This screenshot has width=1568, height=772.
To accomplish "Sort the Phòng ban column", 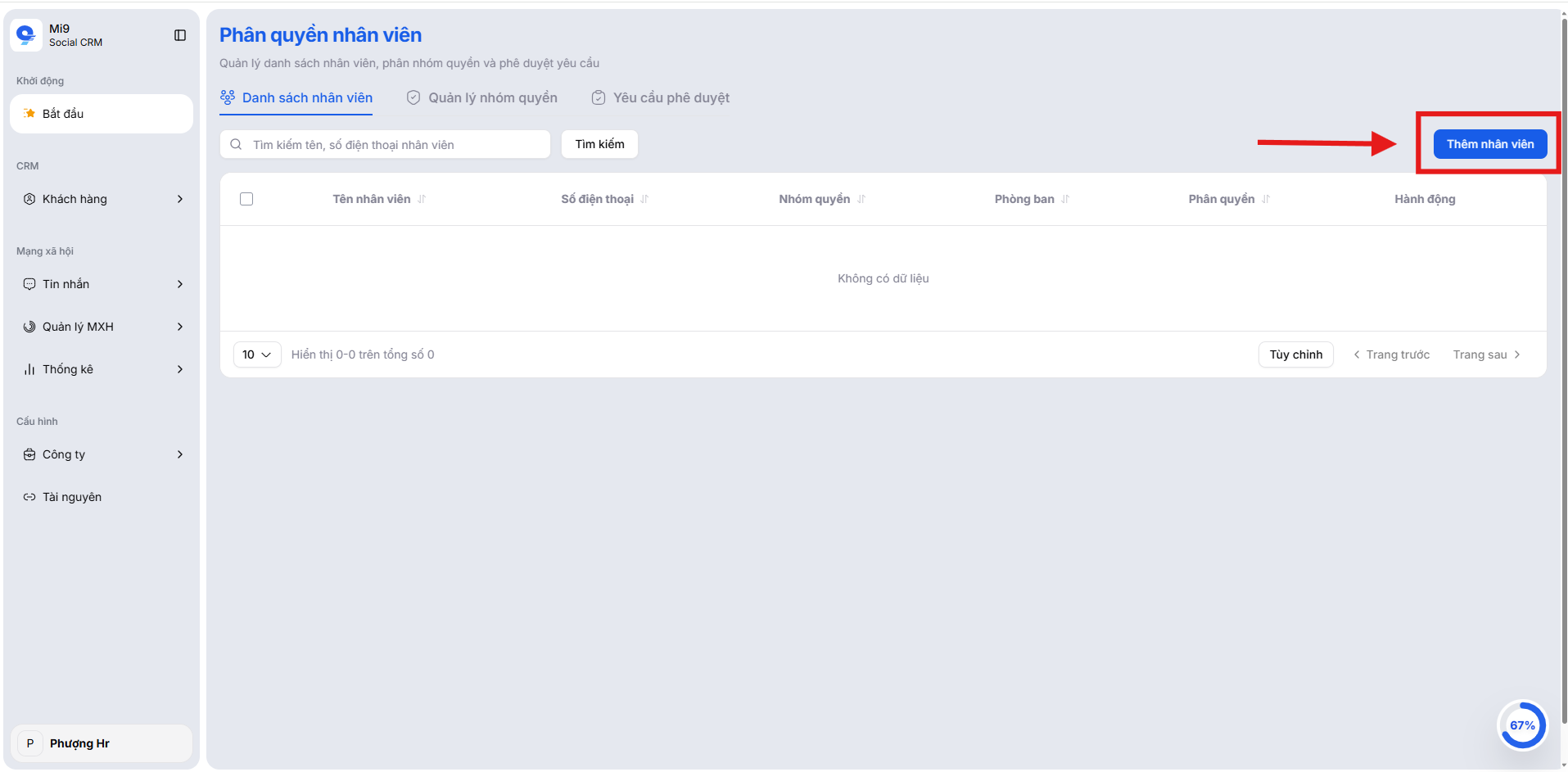I will 1065,199.
